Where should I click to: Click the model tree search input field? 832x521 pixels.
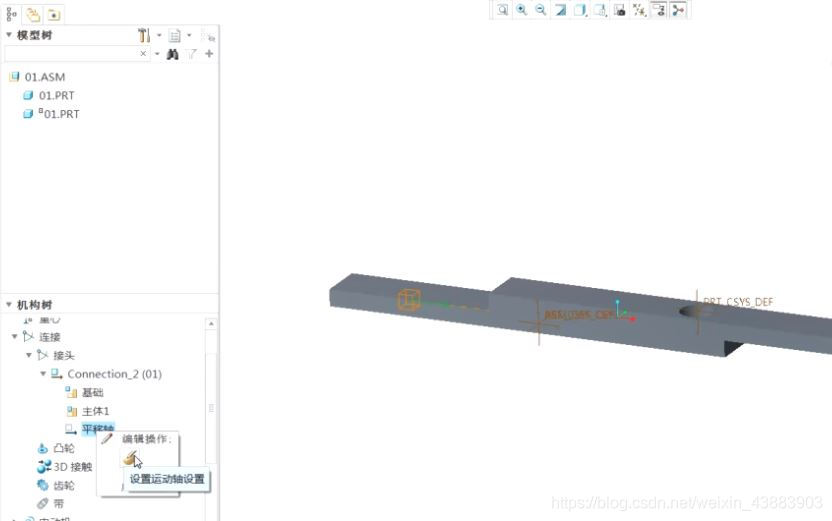[70, 54]
